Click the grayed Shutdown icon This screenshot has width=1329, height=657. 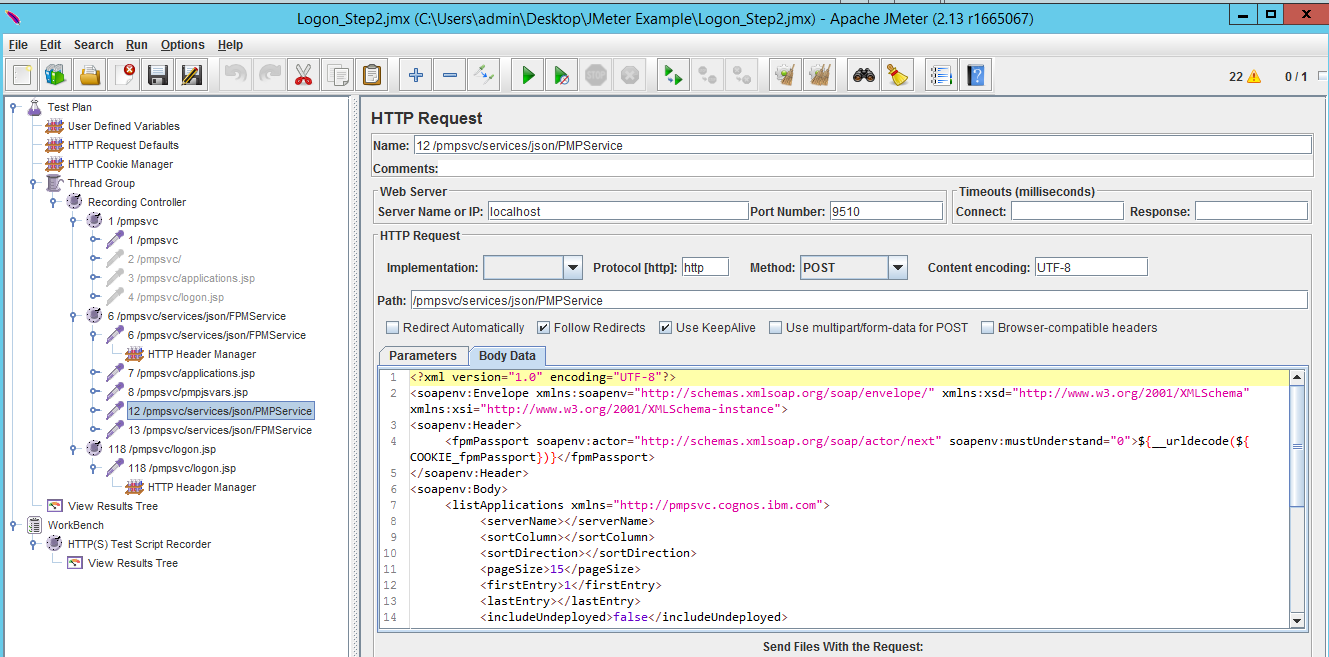tap(630, 74)
